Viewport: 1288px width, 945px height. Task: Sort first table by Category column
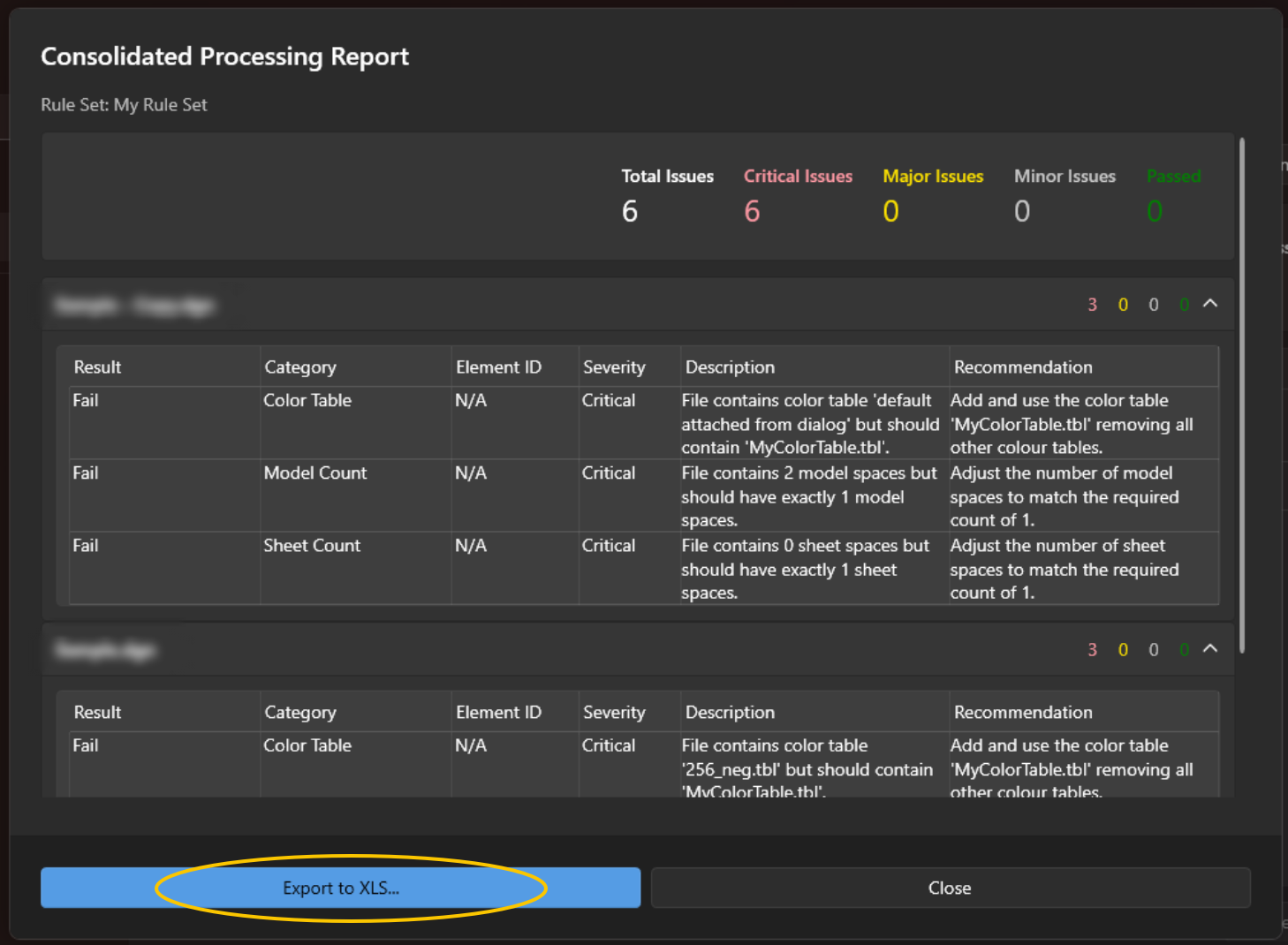[x=300, y=367]
